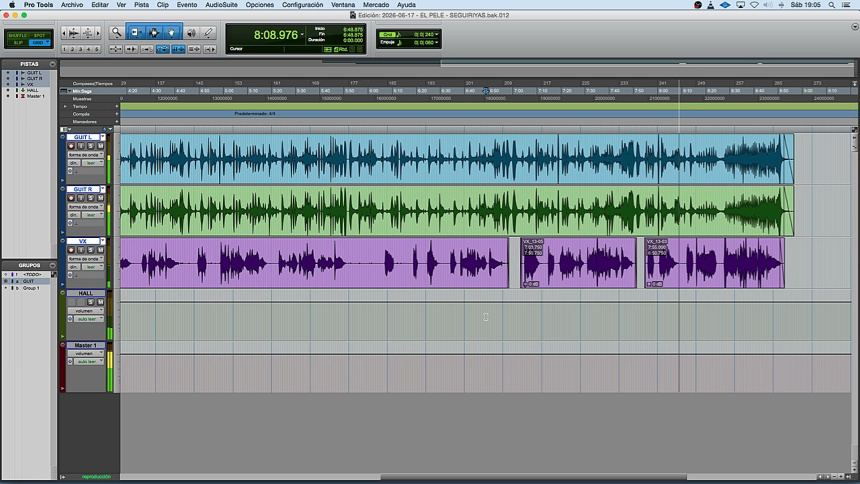This screenshot has height=484, width=860.
Task: Toggle Tab to Transients button
Action: coord(131,49)
